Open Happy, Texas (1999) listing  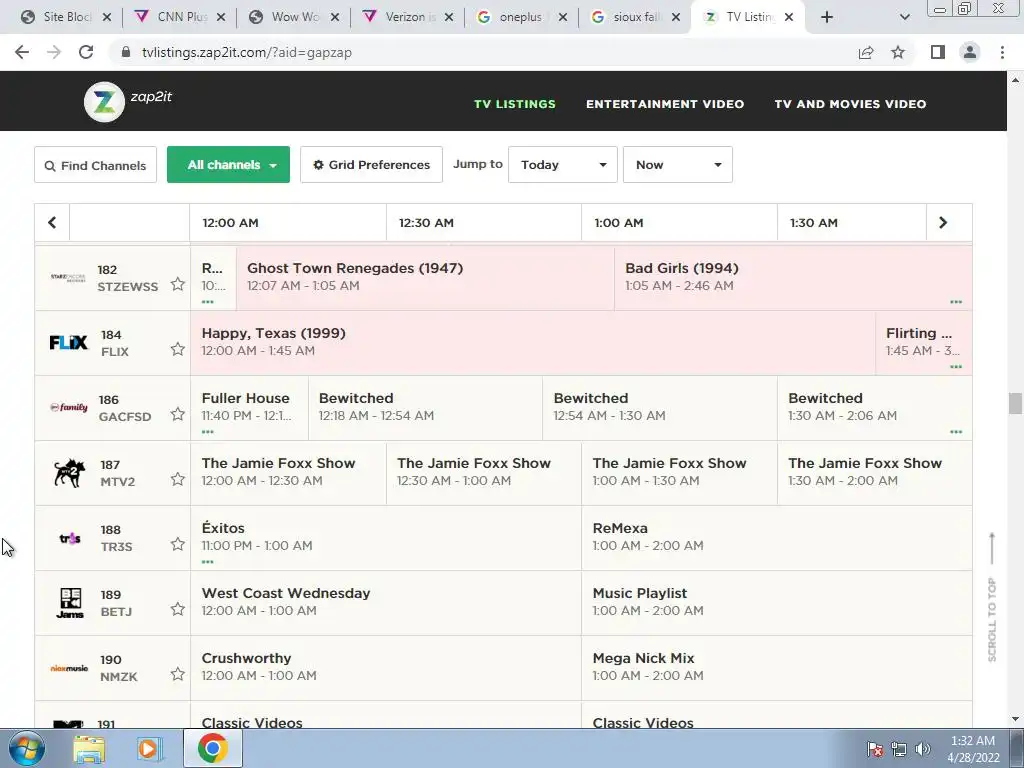tap(532, 342)
